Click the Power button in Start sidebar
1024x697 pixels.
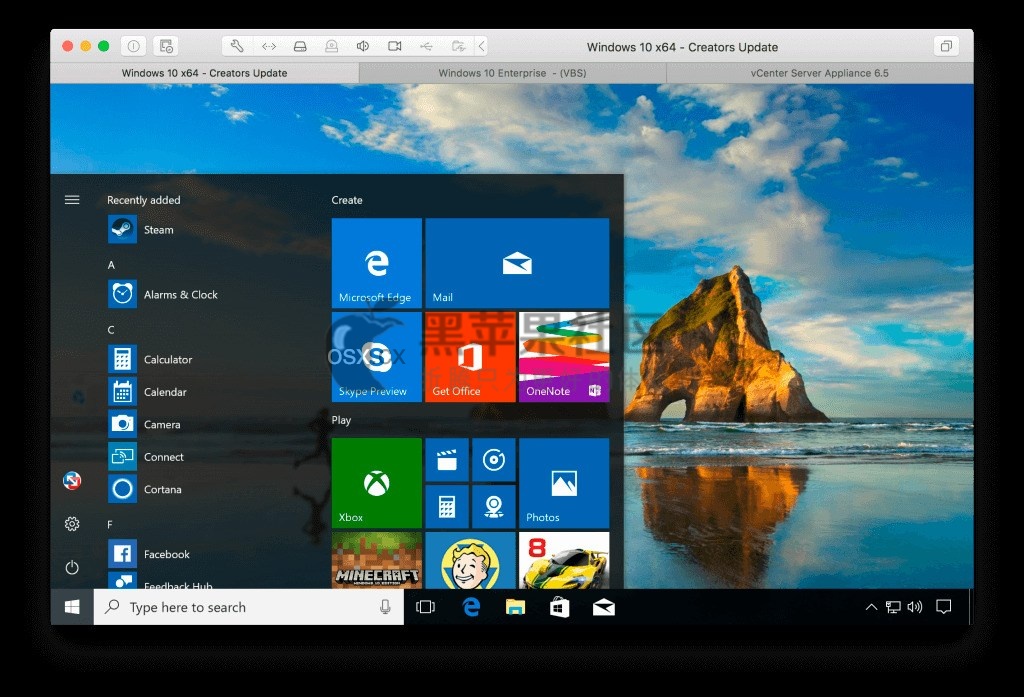coord(72,567)
